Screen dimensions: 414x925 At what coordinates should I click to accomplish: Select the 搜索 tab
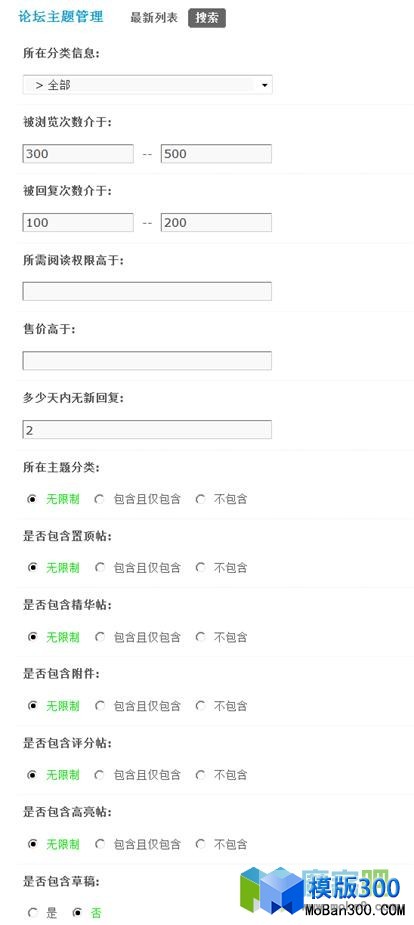pos(207,18)
